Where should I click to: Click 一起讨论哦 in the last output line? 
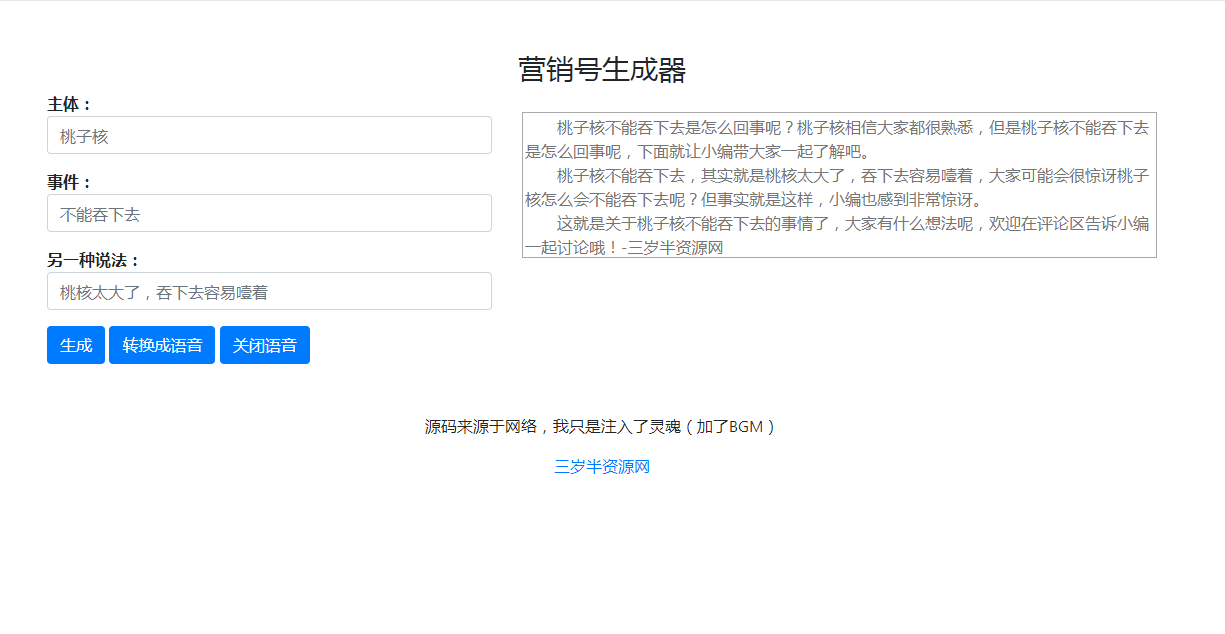(572, 248)
